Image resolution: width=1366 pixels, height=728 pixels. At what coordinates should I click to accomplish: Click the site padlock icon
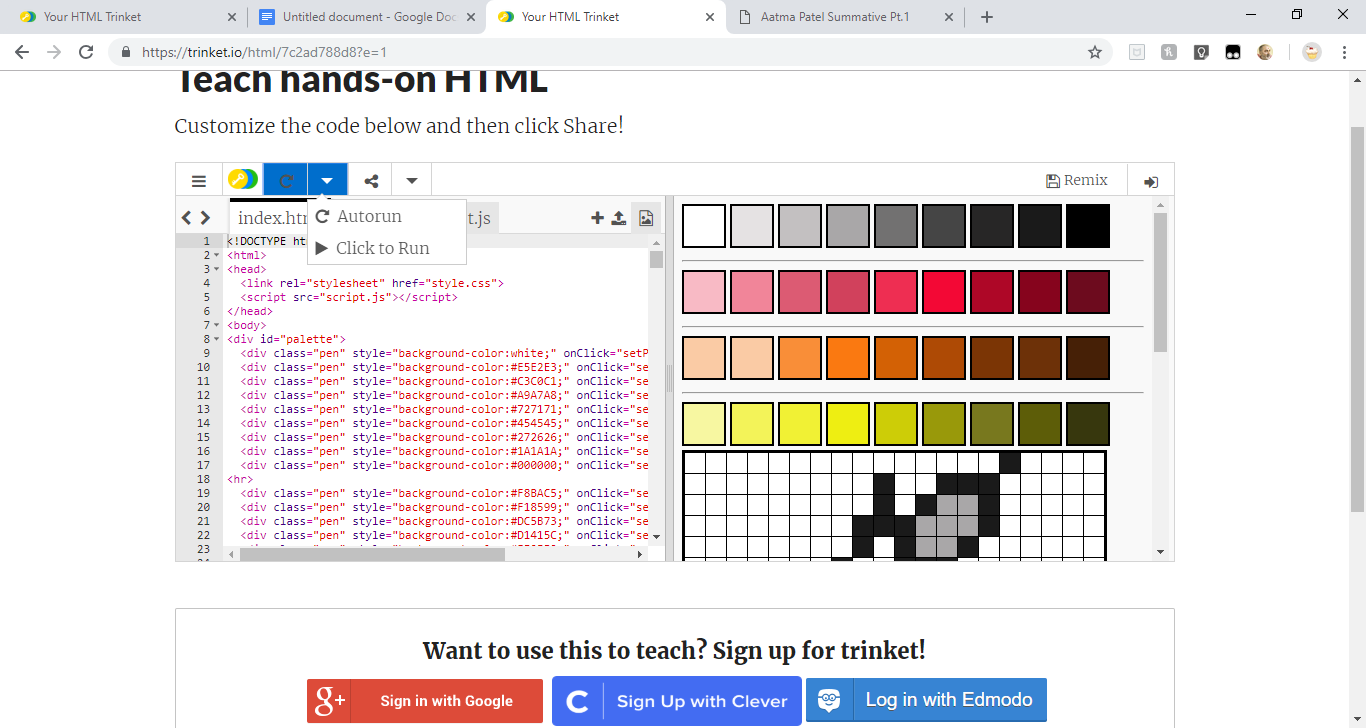pyautogui.click(x=126, y=52)
